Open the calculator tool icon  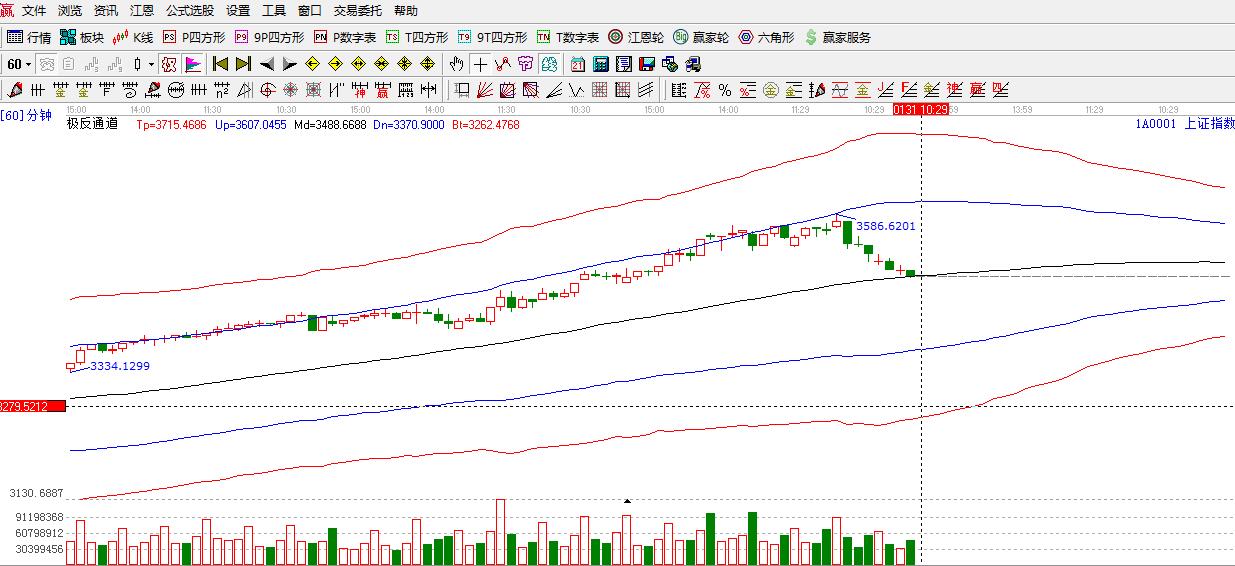[601, 64]
